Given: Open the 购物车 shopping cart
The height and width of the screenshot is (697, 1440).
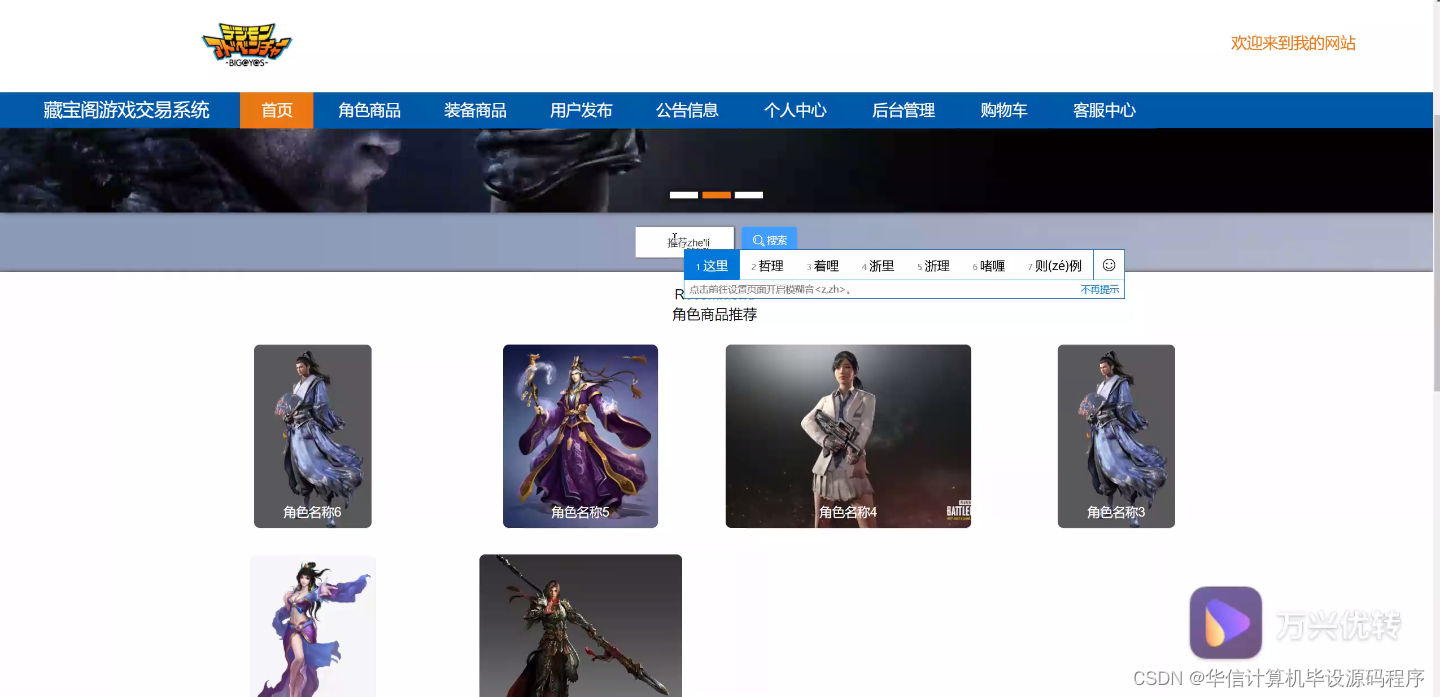Looking at the screenshot, I should [x=1004, y=110].
